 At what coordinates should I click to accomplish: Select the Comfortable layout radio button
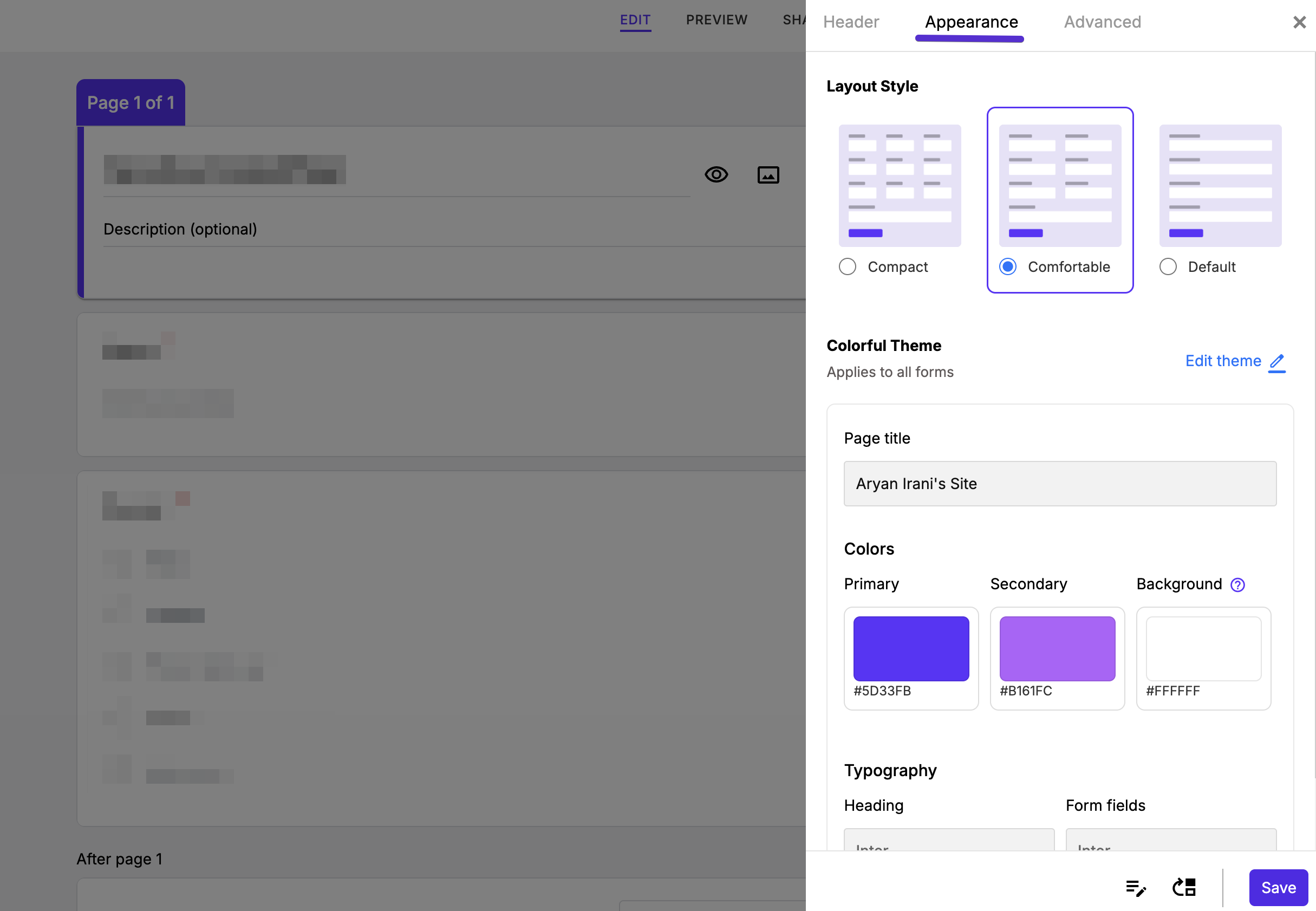1008,266
